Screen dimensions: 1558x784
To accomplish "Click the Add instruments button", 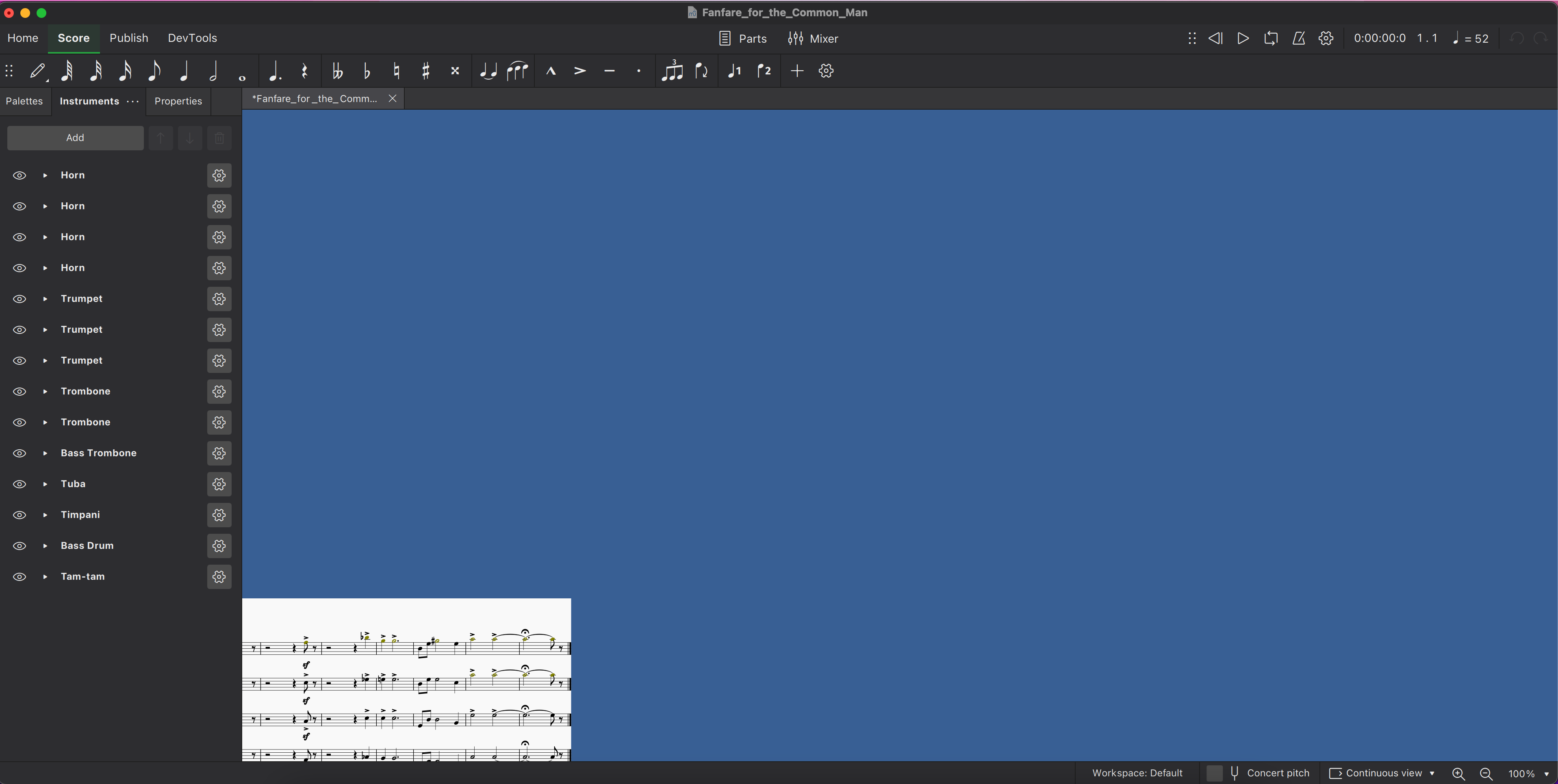I will point(75,137).
